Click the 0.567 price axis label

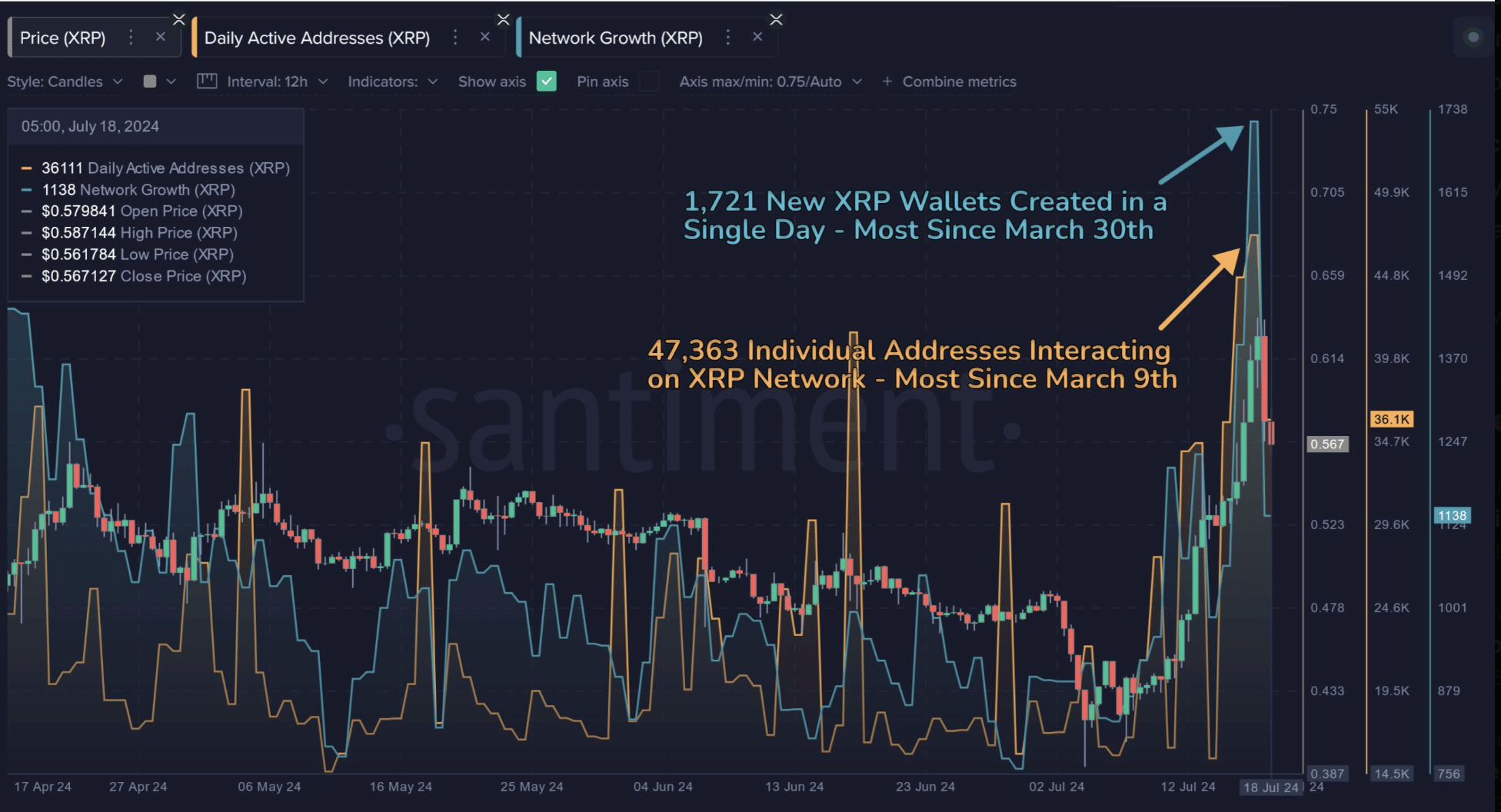click(x=1327, y=444)
